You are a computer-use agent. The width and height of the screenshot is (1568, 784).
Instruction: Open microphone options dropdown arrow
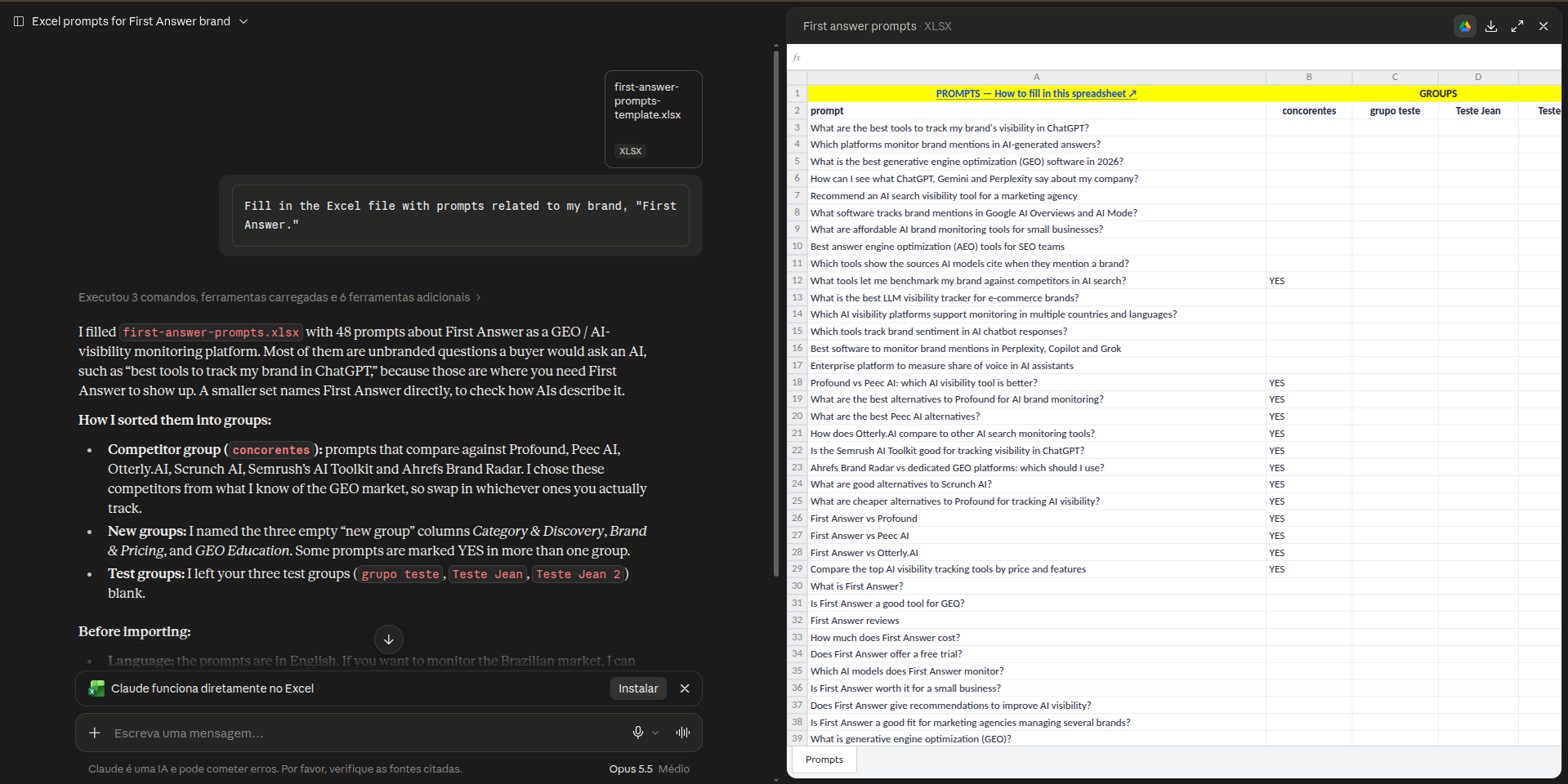pyautogui.click(x=655, y=733)
